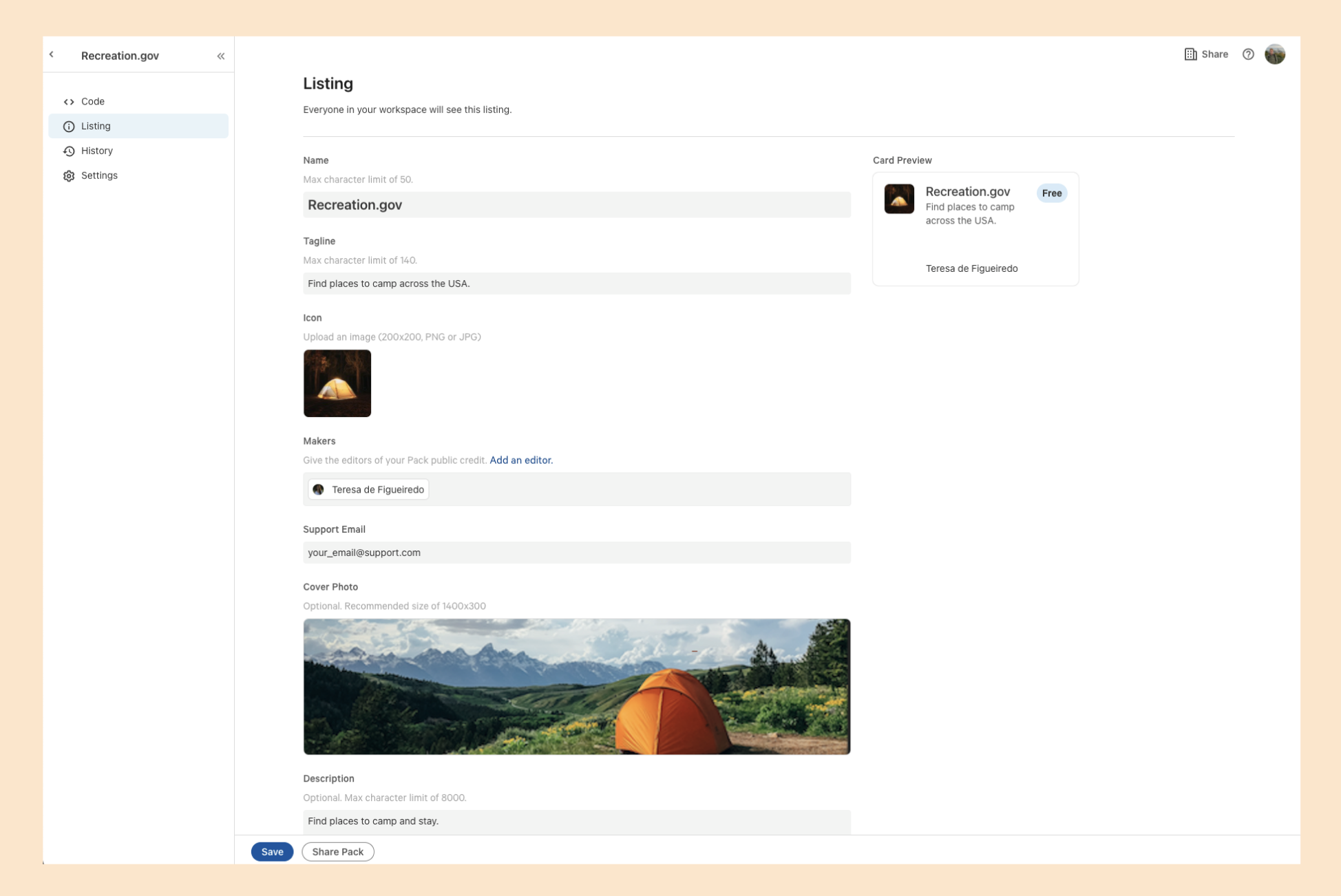Screen dimensions: 1341x896
Task: Select the Teresa de Figueiredo maker chip
Action: (369, 489)
